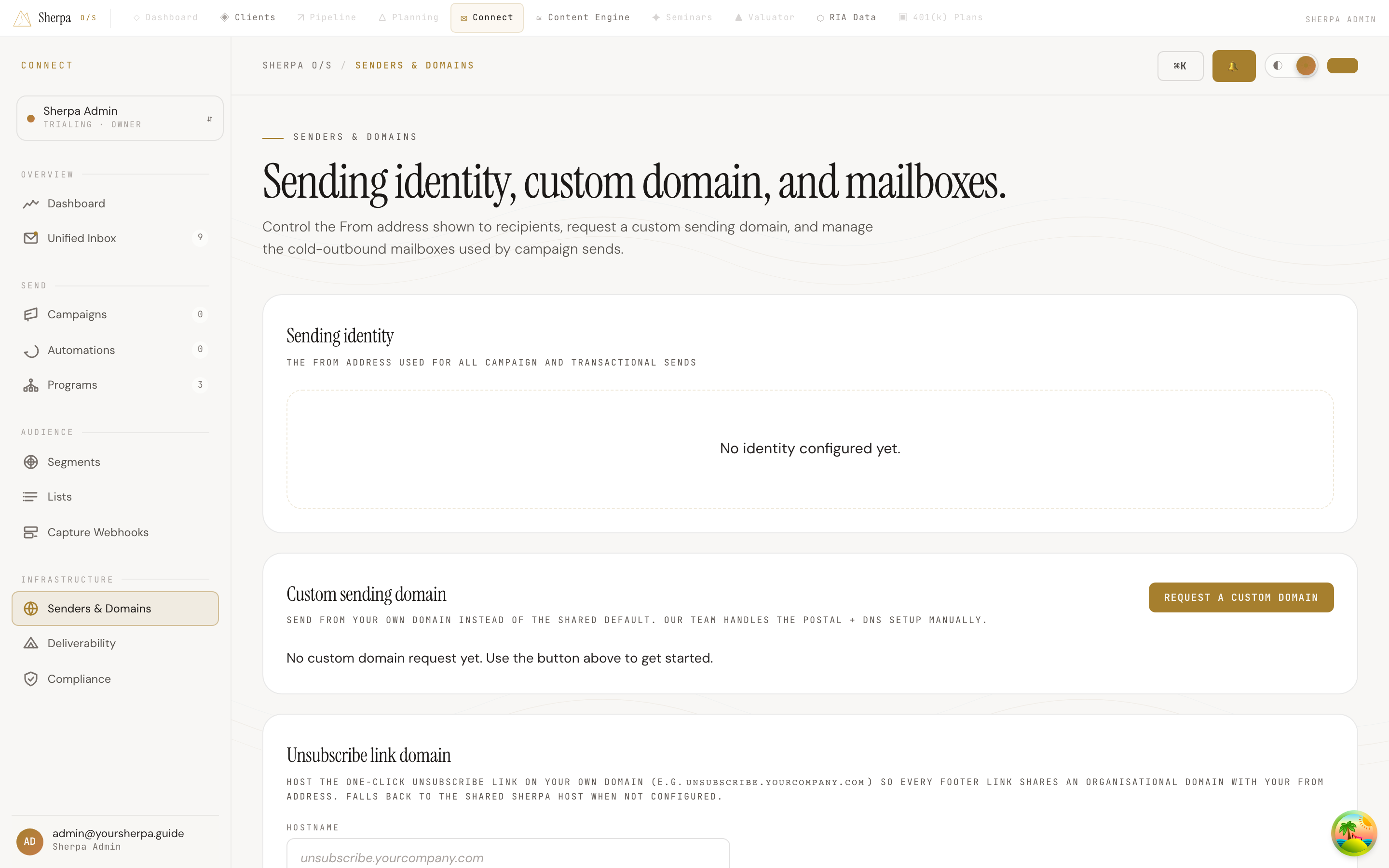Click the Unified Inbox count badge 9
The image size is (1389, 868).
click(x=200, y=237)
